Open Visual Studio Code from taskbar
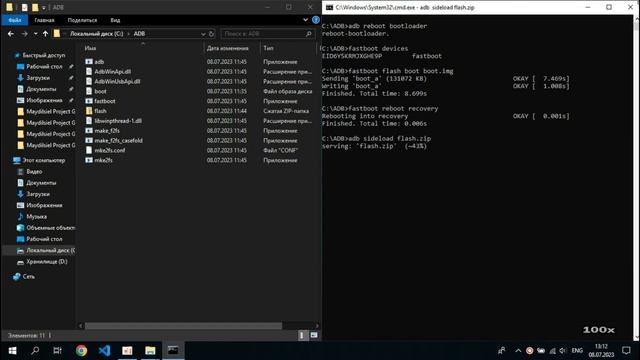Screen dimensions: 640x360 (x=104, y=351)
